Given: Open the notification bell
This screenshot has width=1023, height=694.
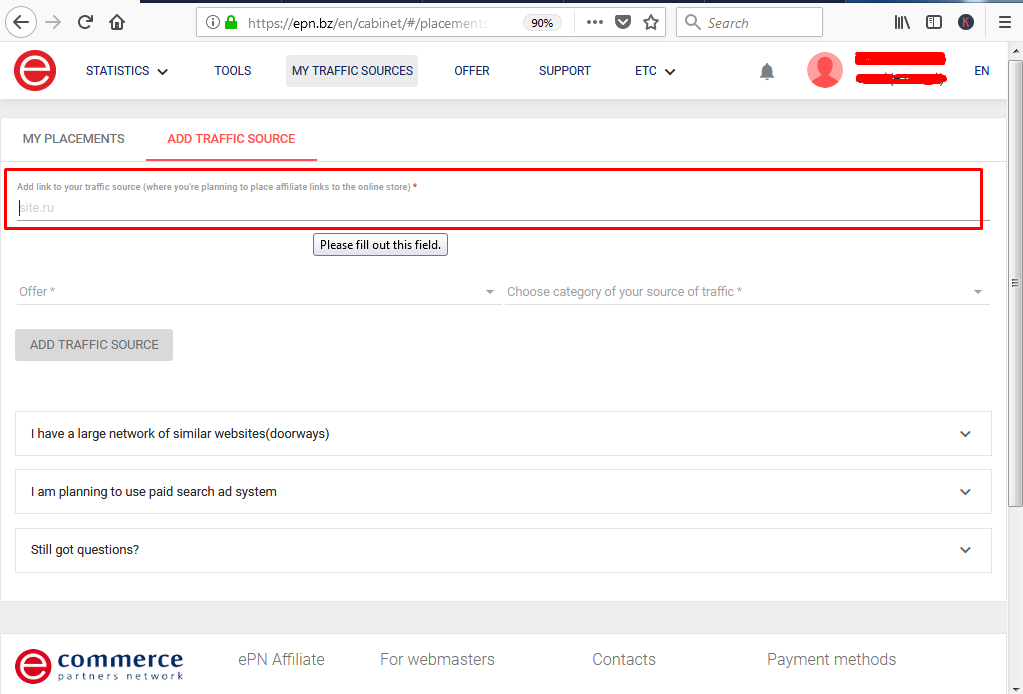Looking at the screenshot, I should pyautogui.click(x=766, y=70).
